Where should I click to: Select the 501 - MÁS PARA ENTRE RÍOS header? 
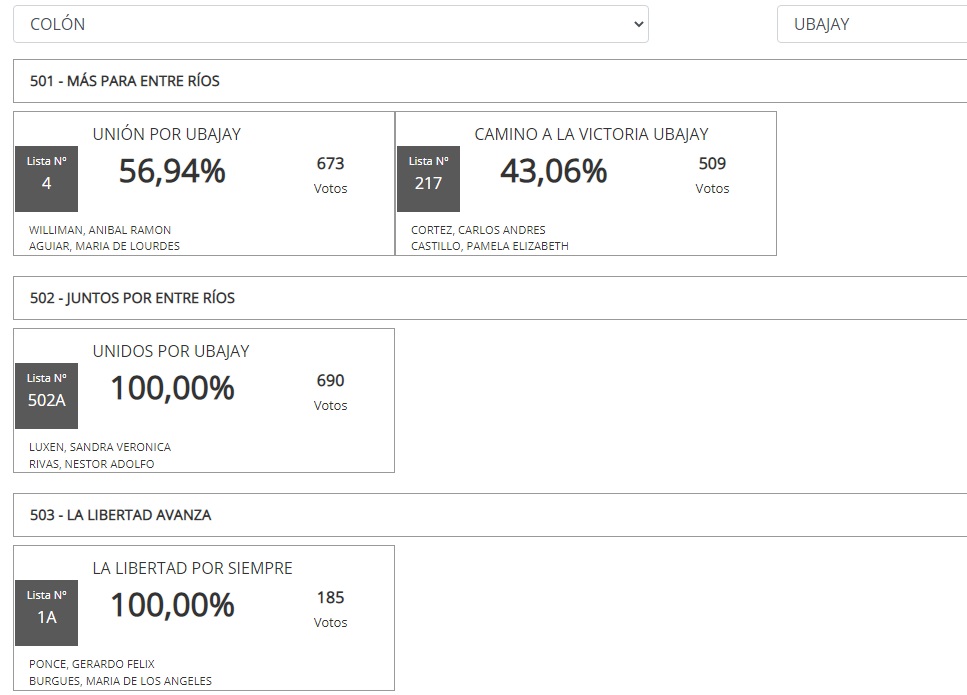(490, 81)
